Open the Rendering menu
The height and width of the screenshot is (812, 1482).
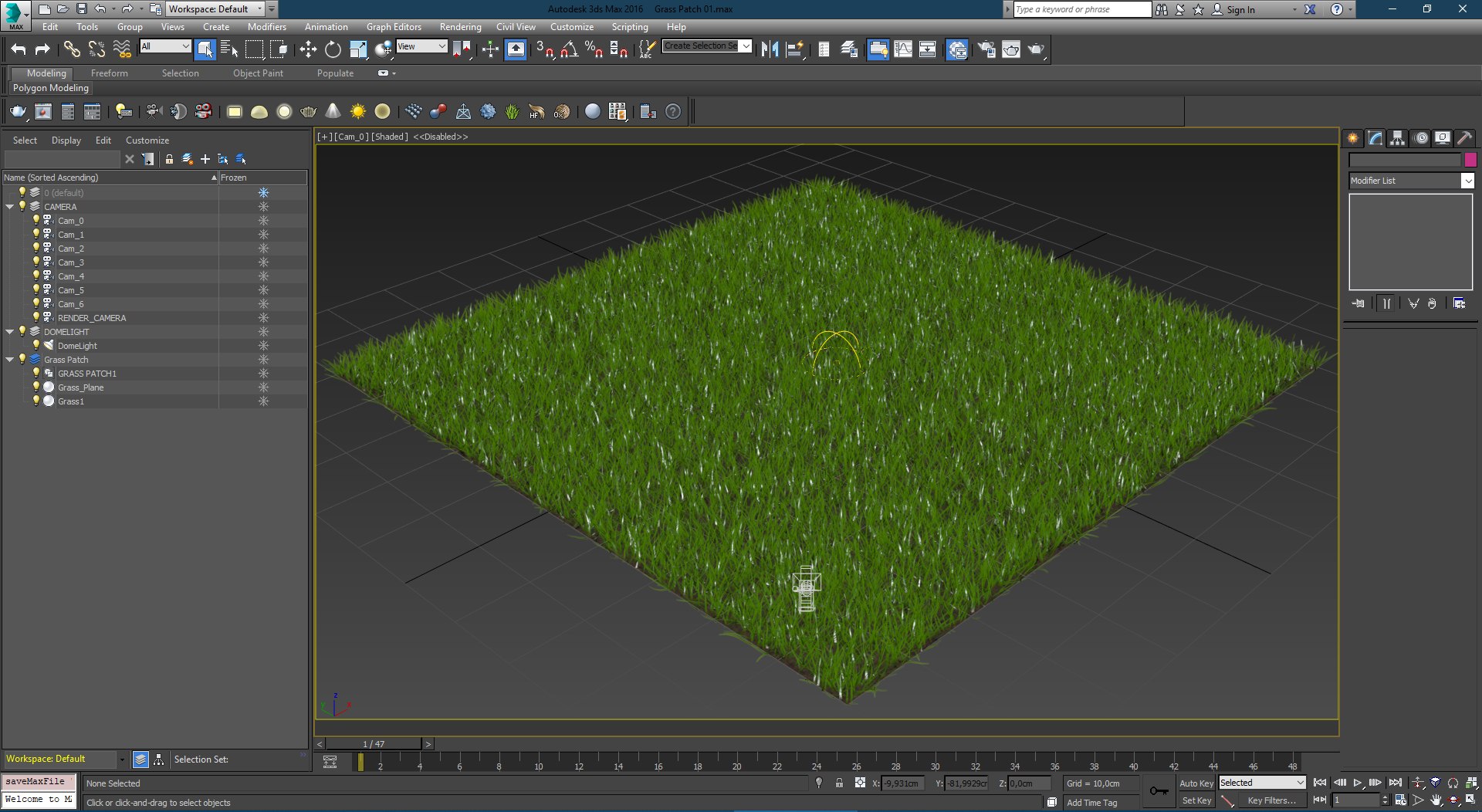(460, 27)
